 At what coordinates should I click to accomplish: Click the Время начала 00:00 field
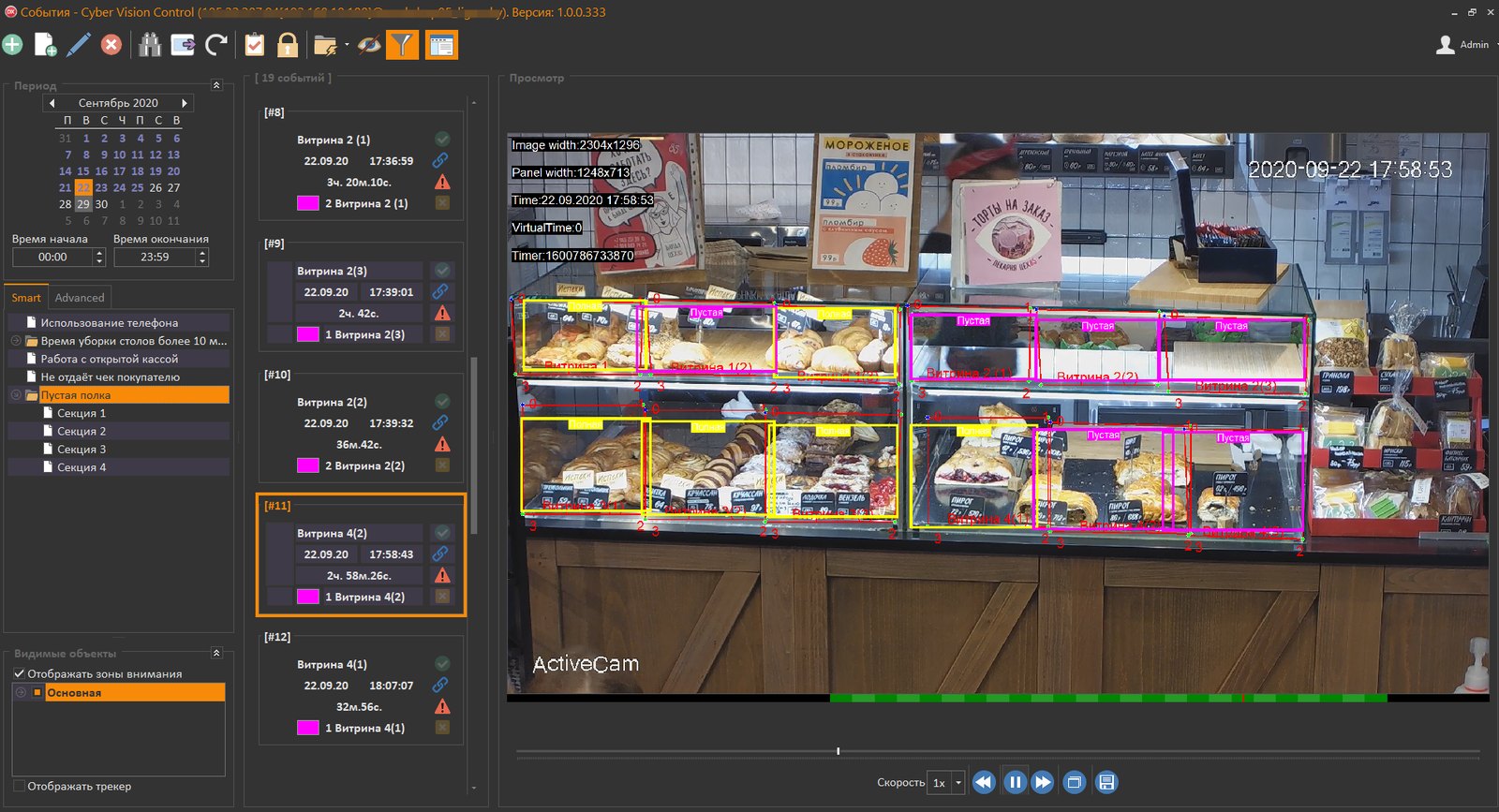pos(58,257)
